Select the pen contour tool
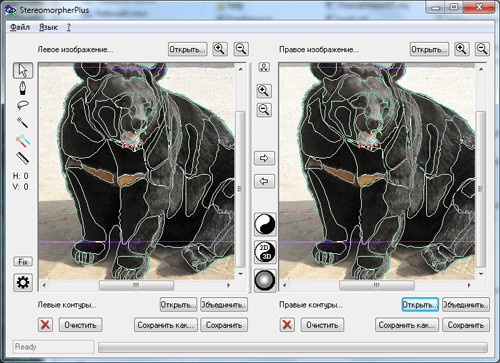The height and width of the screenshot is (363, 500). pyautogui.click(x=23, y=88)
